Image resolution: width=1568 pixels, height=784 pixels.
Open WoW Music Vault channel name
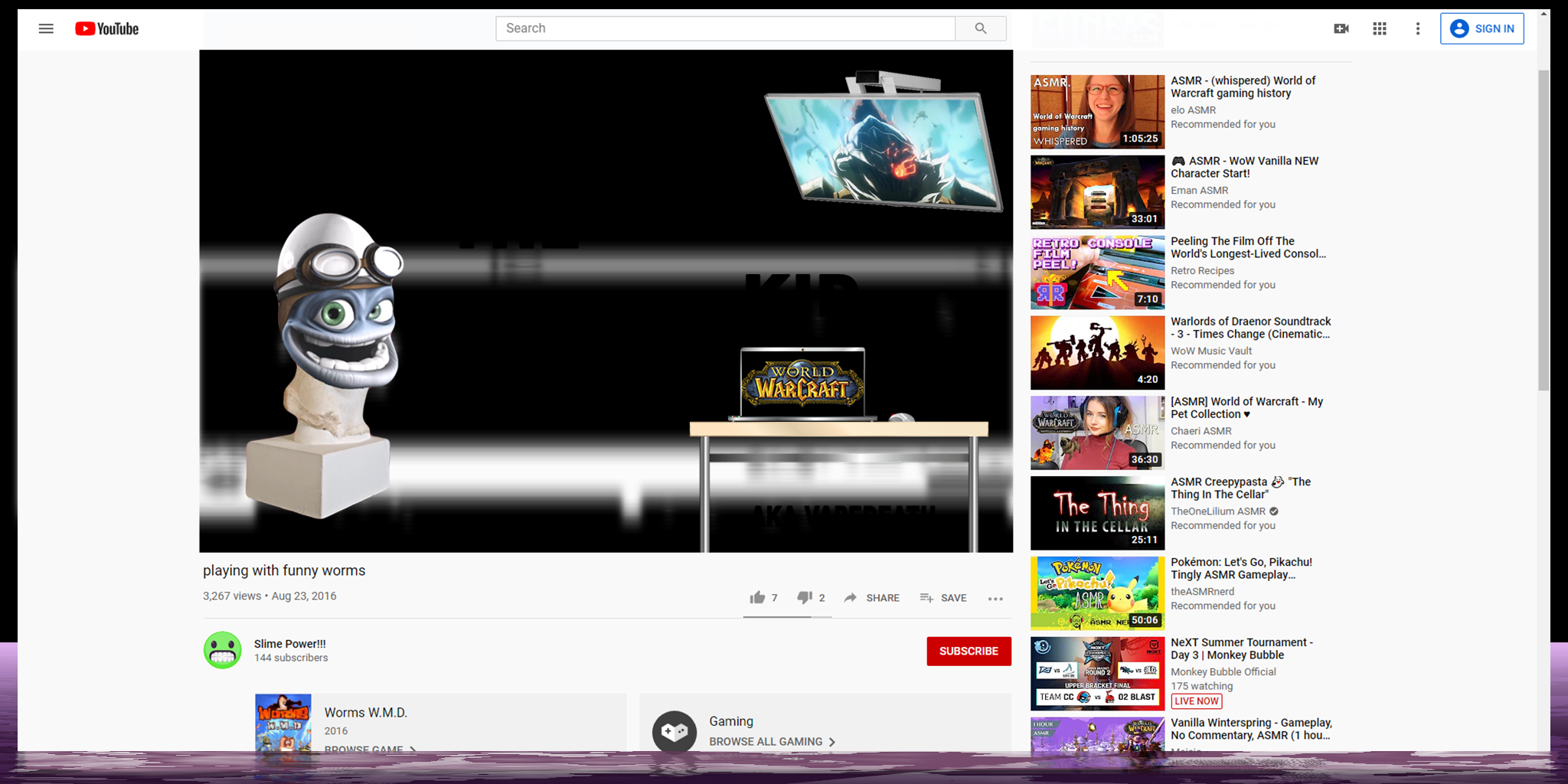[x=1211, y=351]
